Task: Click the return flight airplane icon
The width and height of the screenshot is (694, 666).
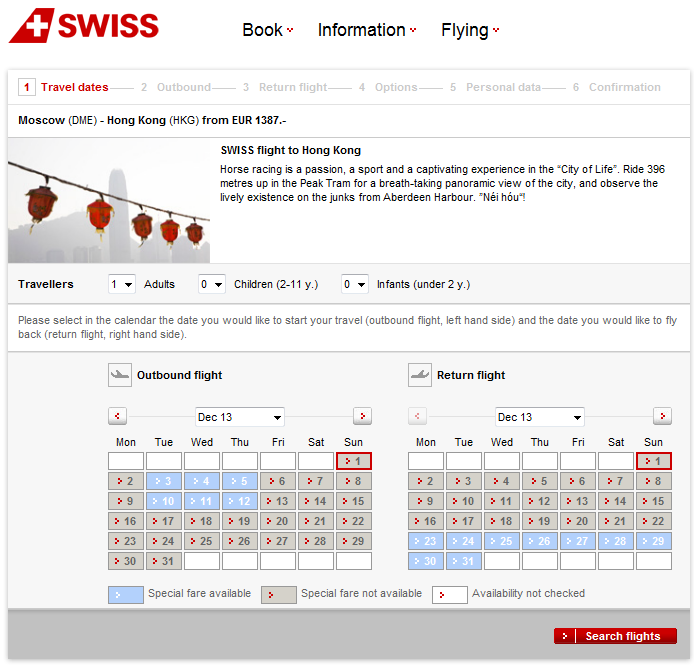Action: (x=419, y=375)
